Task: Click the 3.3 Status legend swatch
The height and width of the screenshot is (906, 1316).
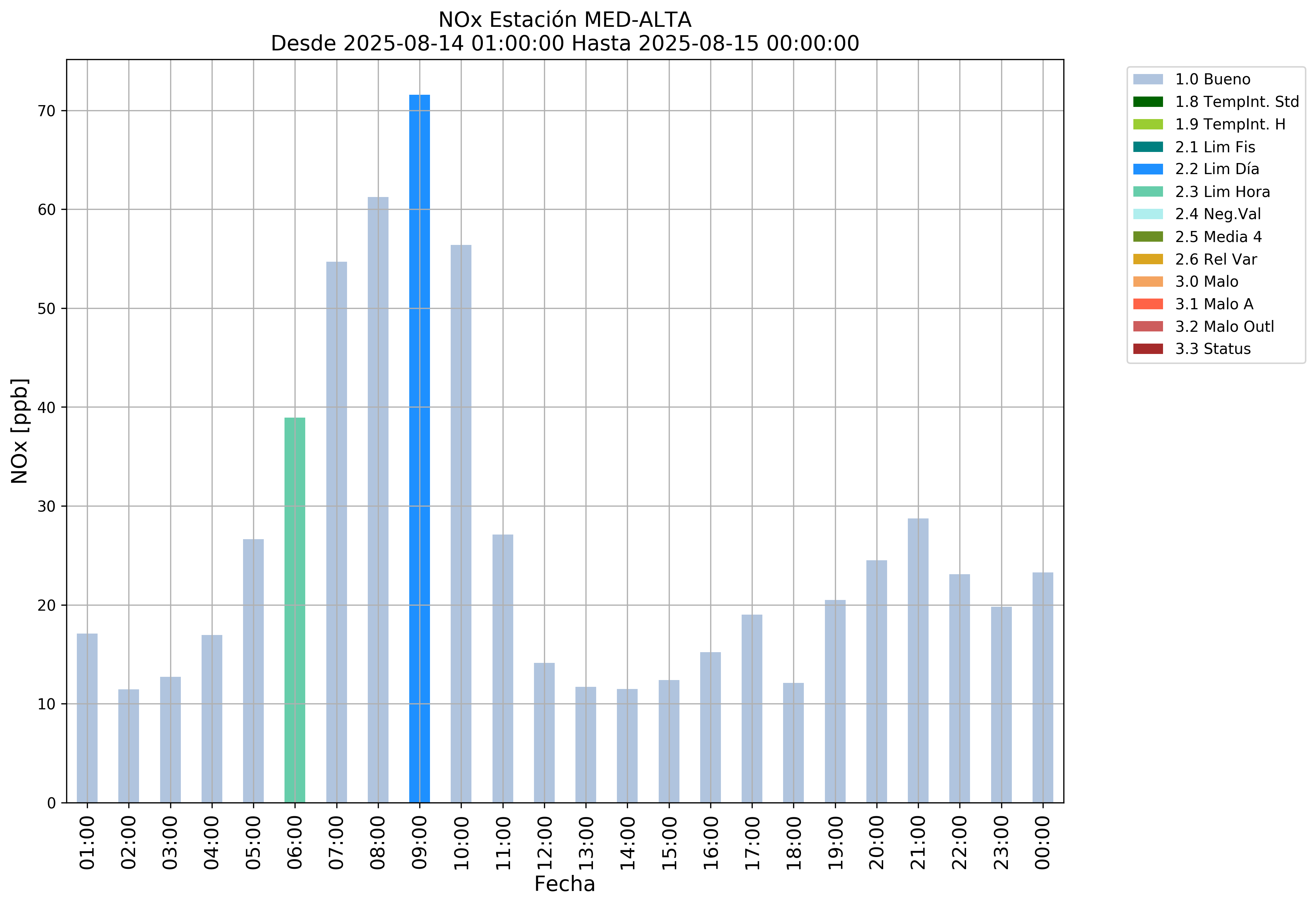Action: [x=1147, y=349]
